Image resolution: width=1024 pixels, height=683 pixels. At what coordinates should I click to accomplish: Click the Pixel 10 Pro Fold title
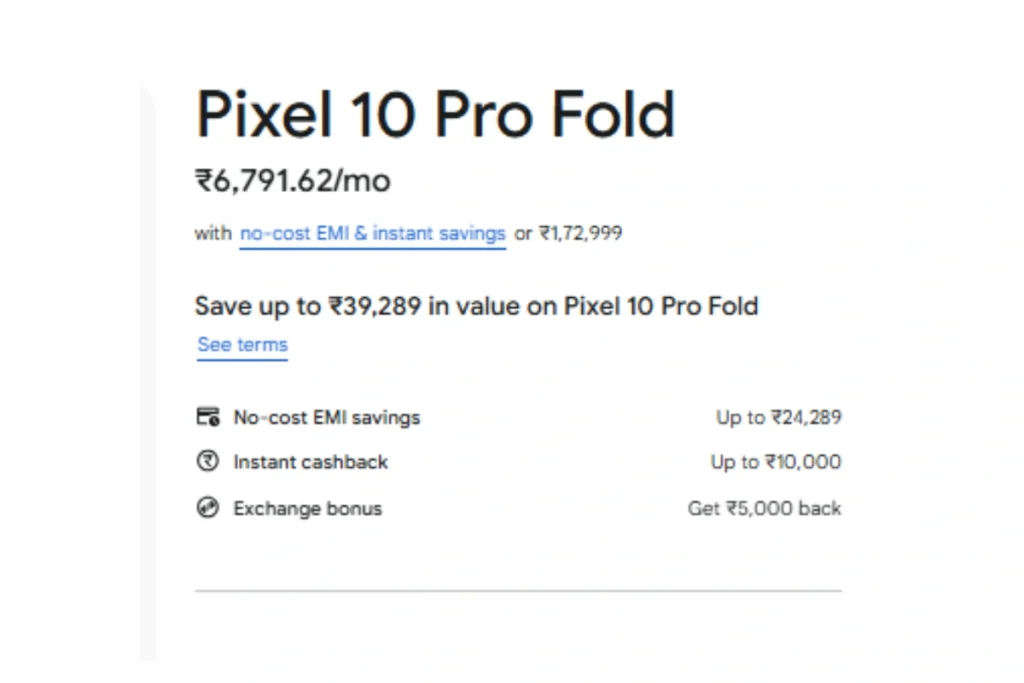[x=435, y=116]
